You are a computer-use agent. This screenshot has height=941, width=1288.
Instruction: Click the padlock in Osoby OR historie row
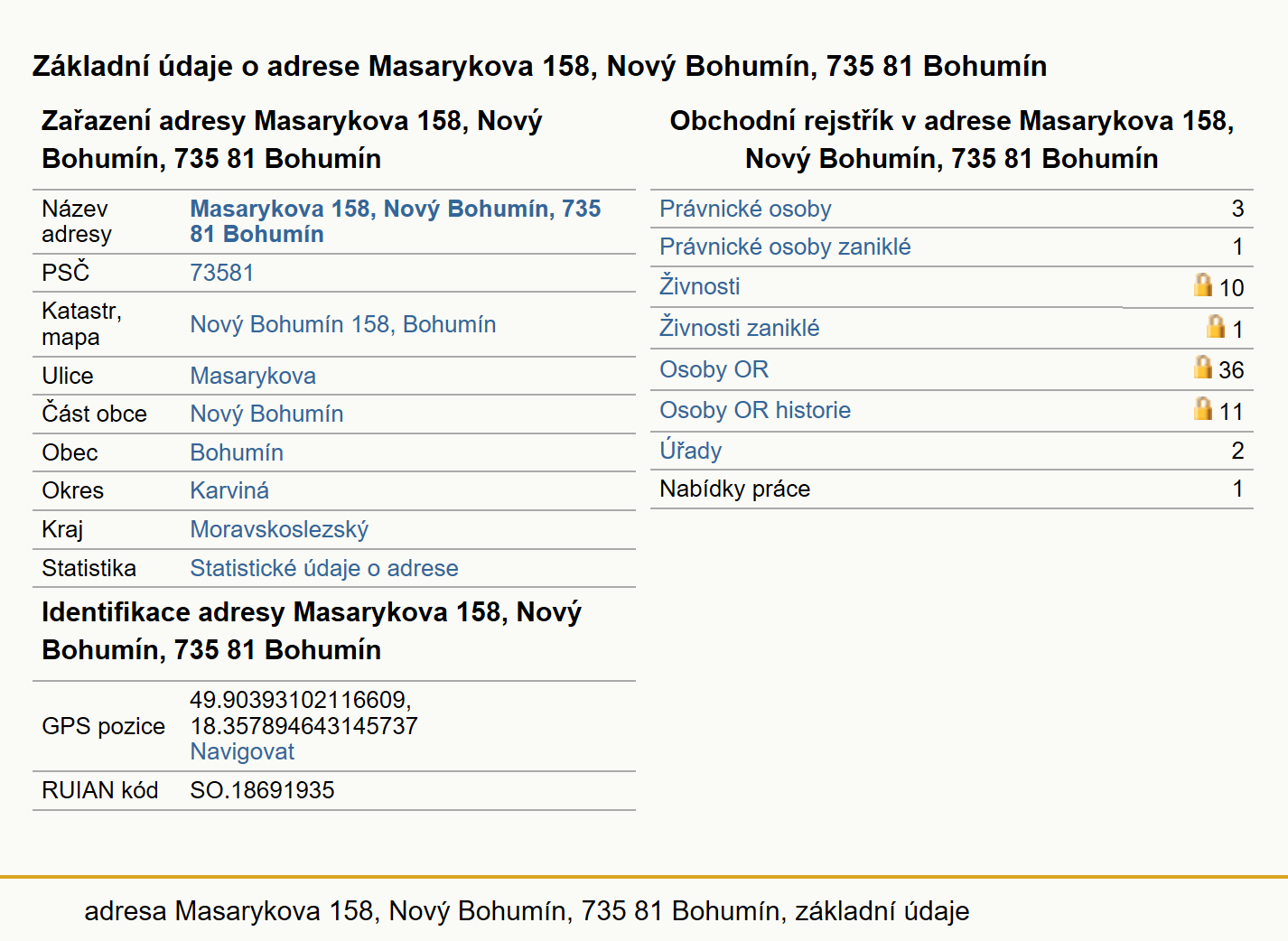tap(1202, 408)
